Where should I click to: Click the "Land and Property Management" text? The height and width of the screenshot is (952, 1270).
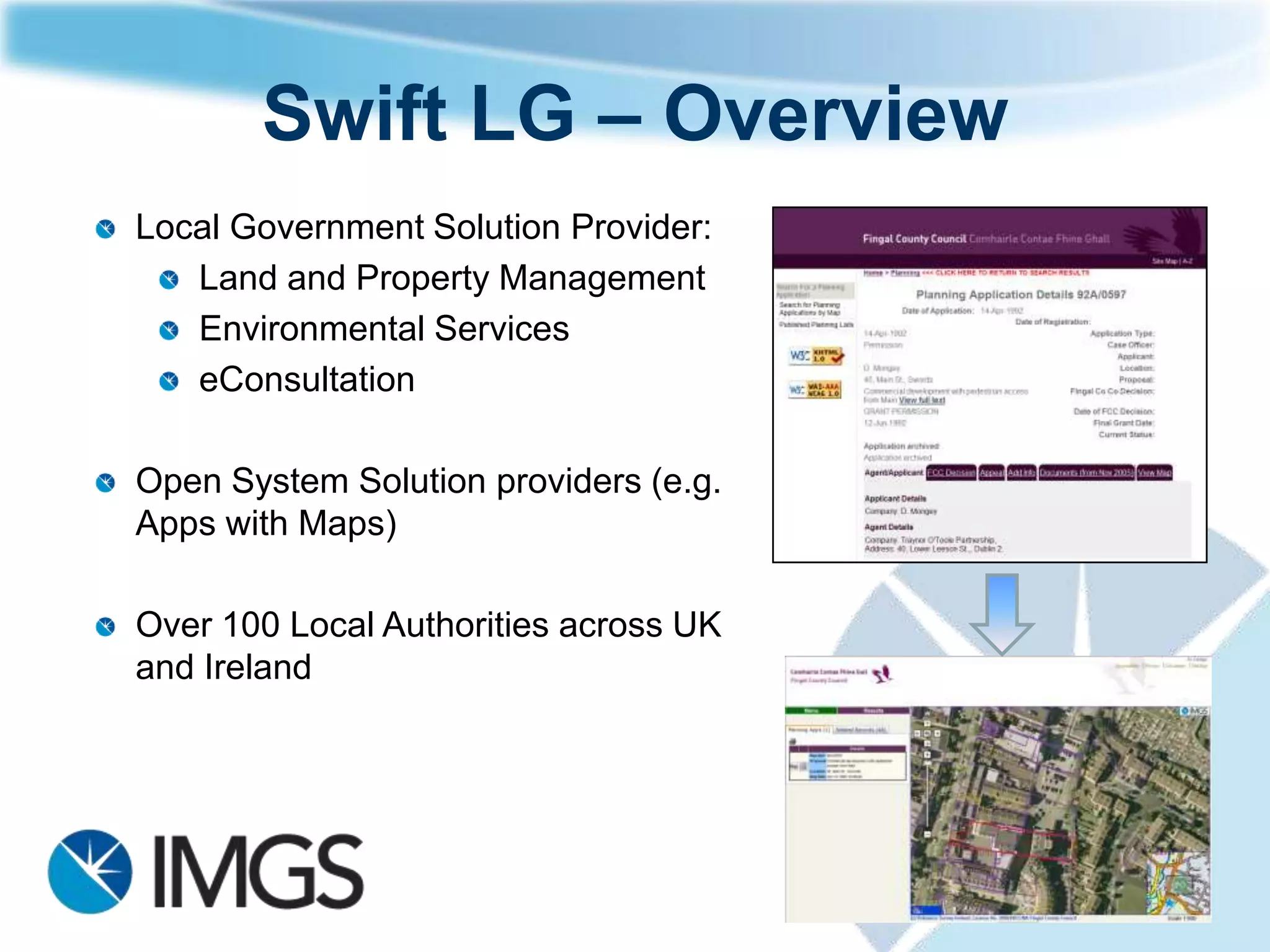point(452,278)
